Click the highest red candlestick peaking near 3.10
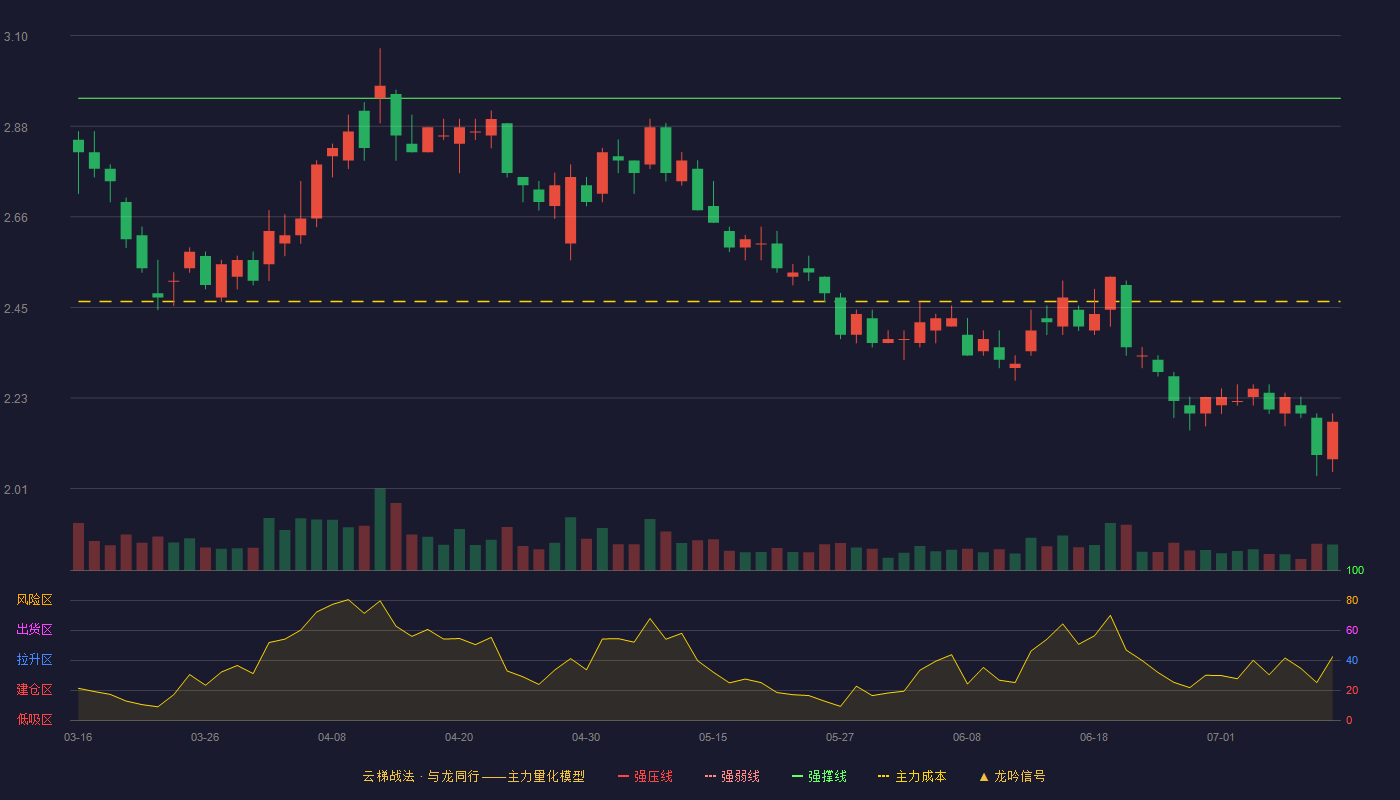This screenshot has width=1400, height=800. pos(380,92)
